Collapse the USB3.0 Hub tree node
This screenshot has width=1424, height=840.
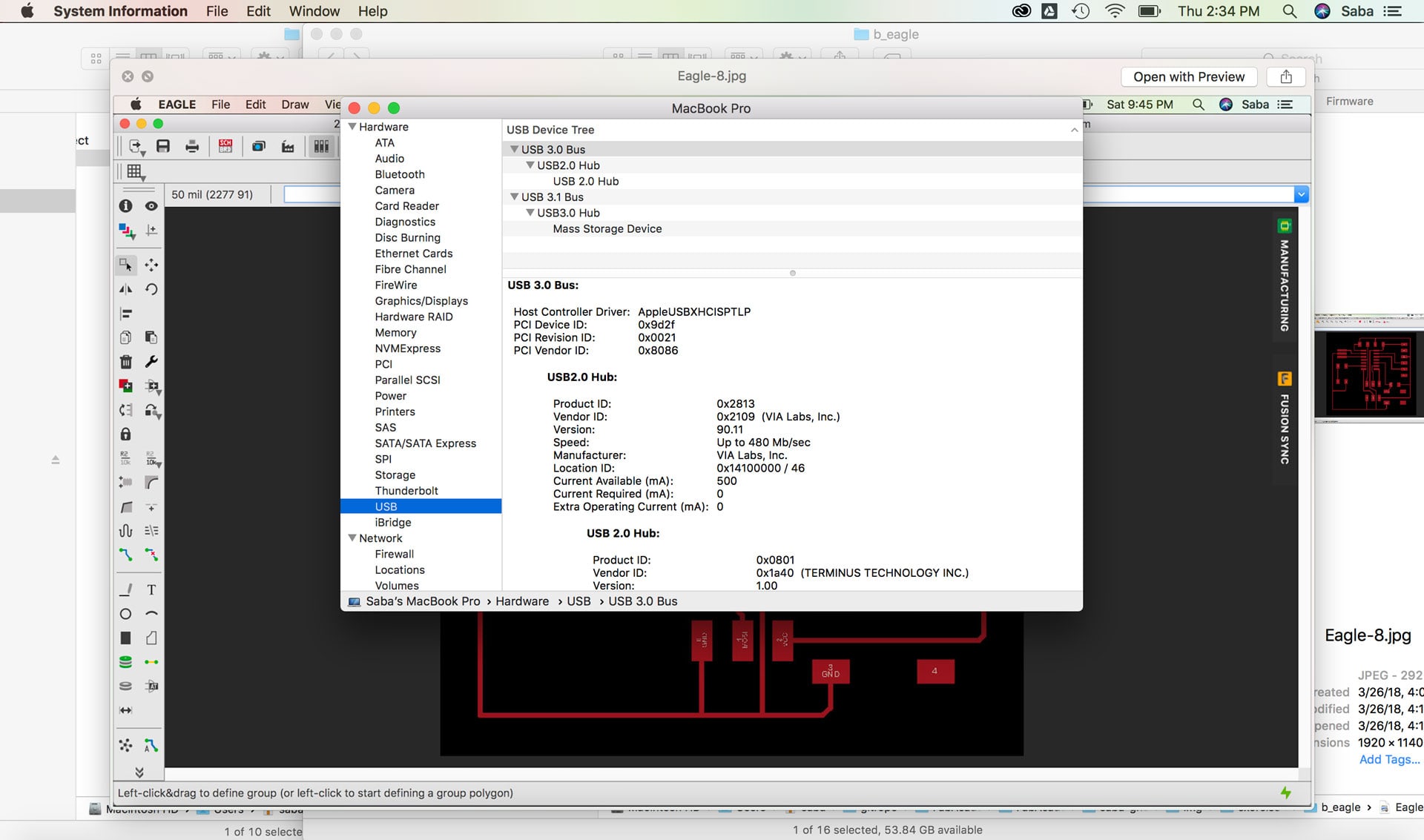click(530, 213)
